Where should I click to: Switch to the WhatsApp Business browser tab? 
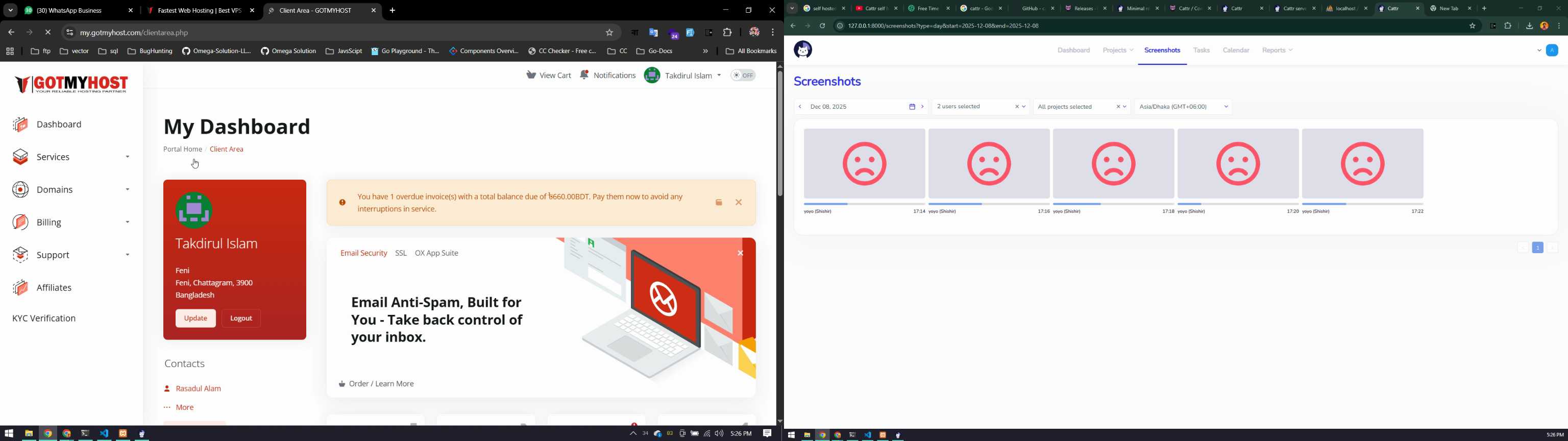pos(79,11)
